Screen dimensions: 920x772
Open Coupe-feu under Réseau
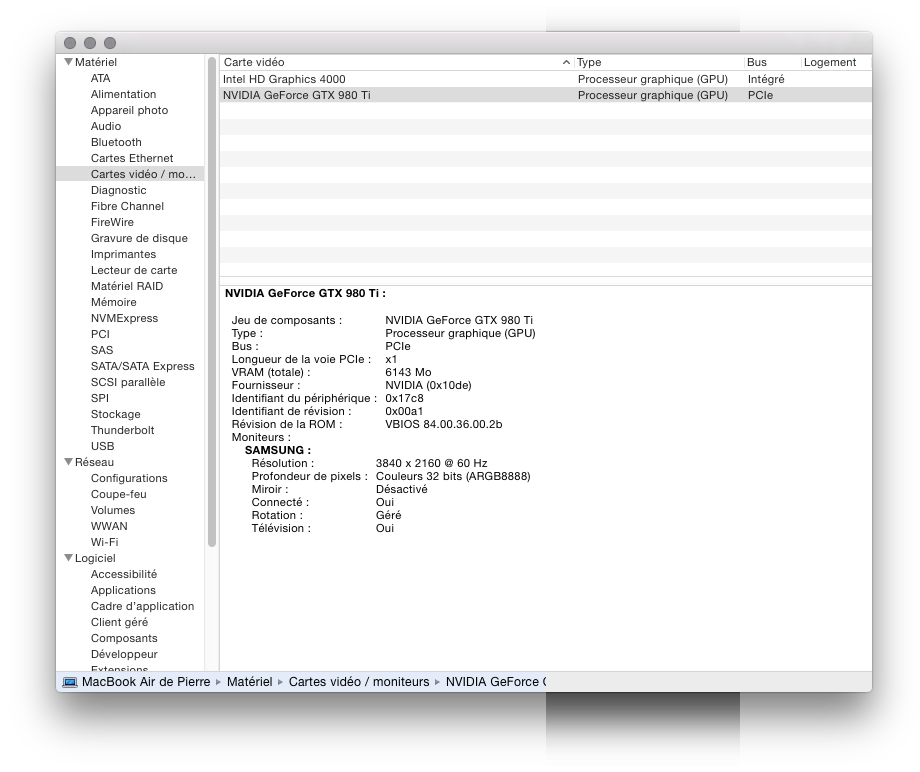[x=119, y=494]
